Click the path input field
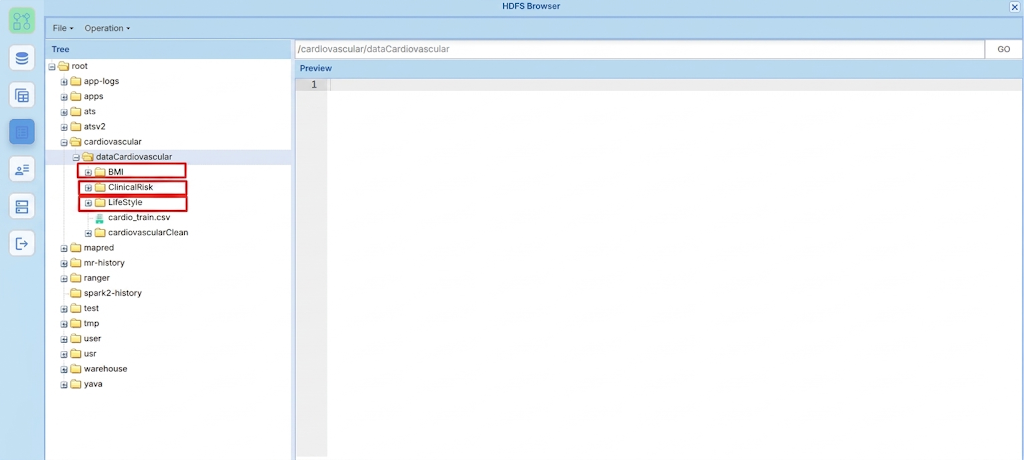The image size is (1024, 460). tap(639, 49)
